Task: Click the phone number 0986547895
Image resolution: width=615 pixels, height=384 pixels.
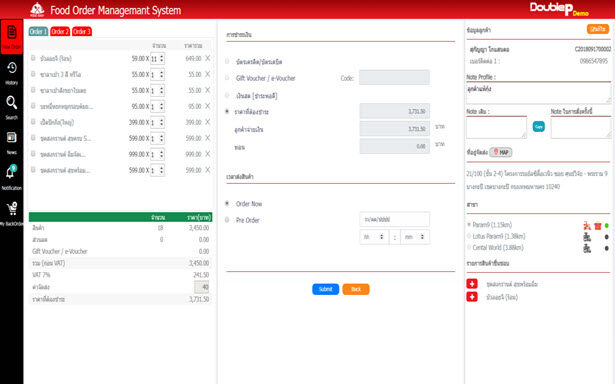Action: (594, 61)
